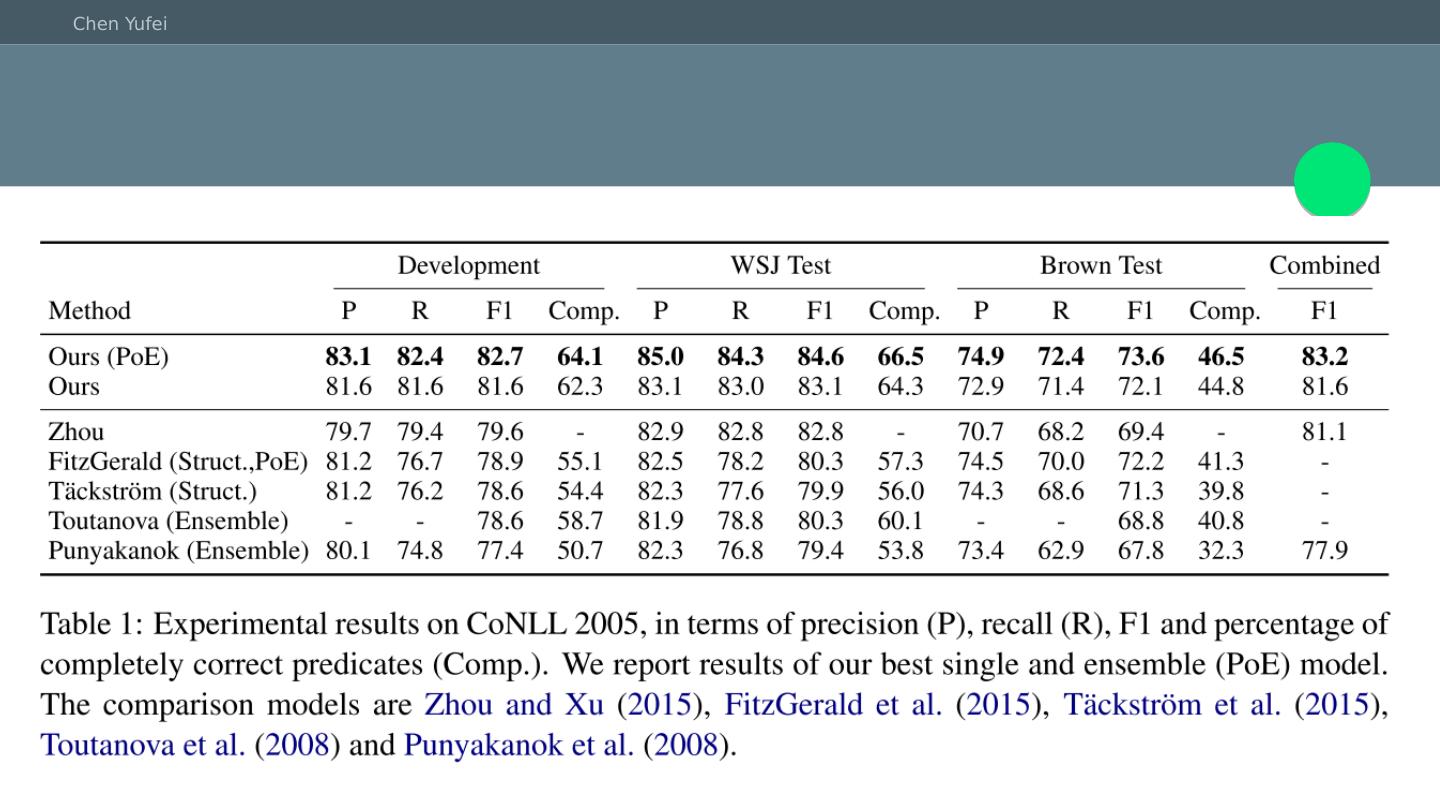Screen dimensions: 1440x810
Task: Click the 2008 year link after Punyakanok et al.
Action: coord(685,744)
